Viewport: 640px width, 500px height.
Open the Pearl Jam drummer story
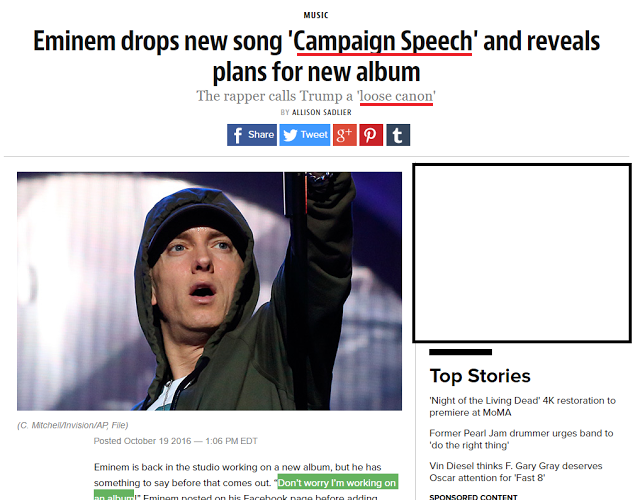[x=521, y=439]
